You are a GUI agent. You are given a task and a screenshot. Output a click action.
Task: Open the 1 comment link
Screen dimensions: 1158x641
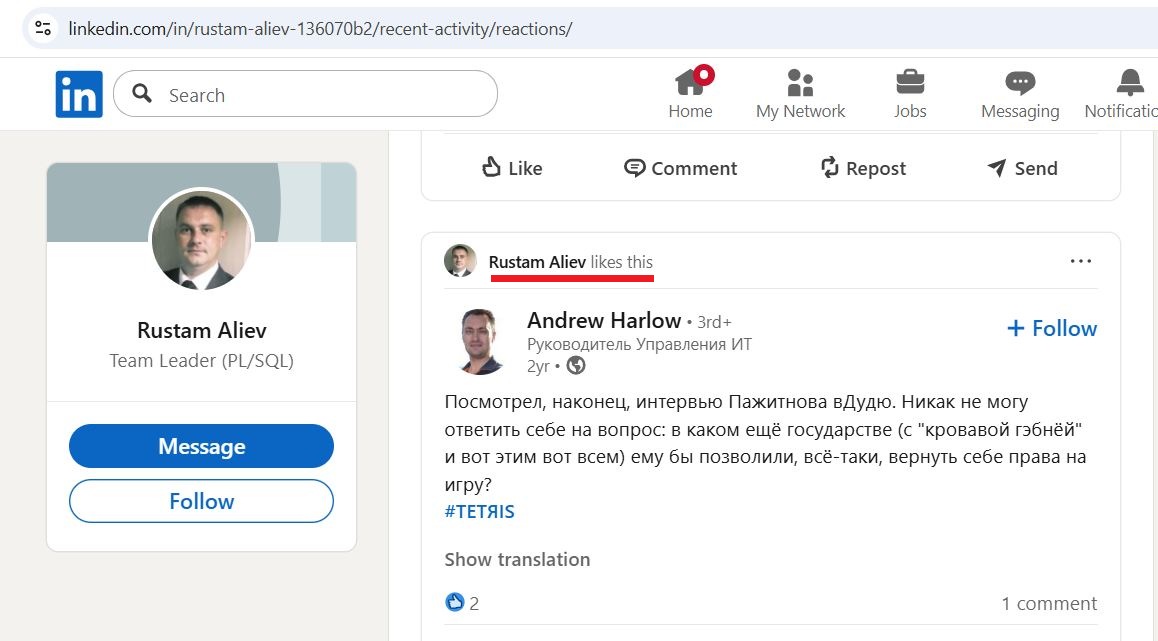1048,602
